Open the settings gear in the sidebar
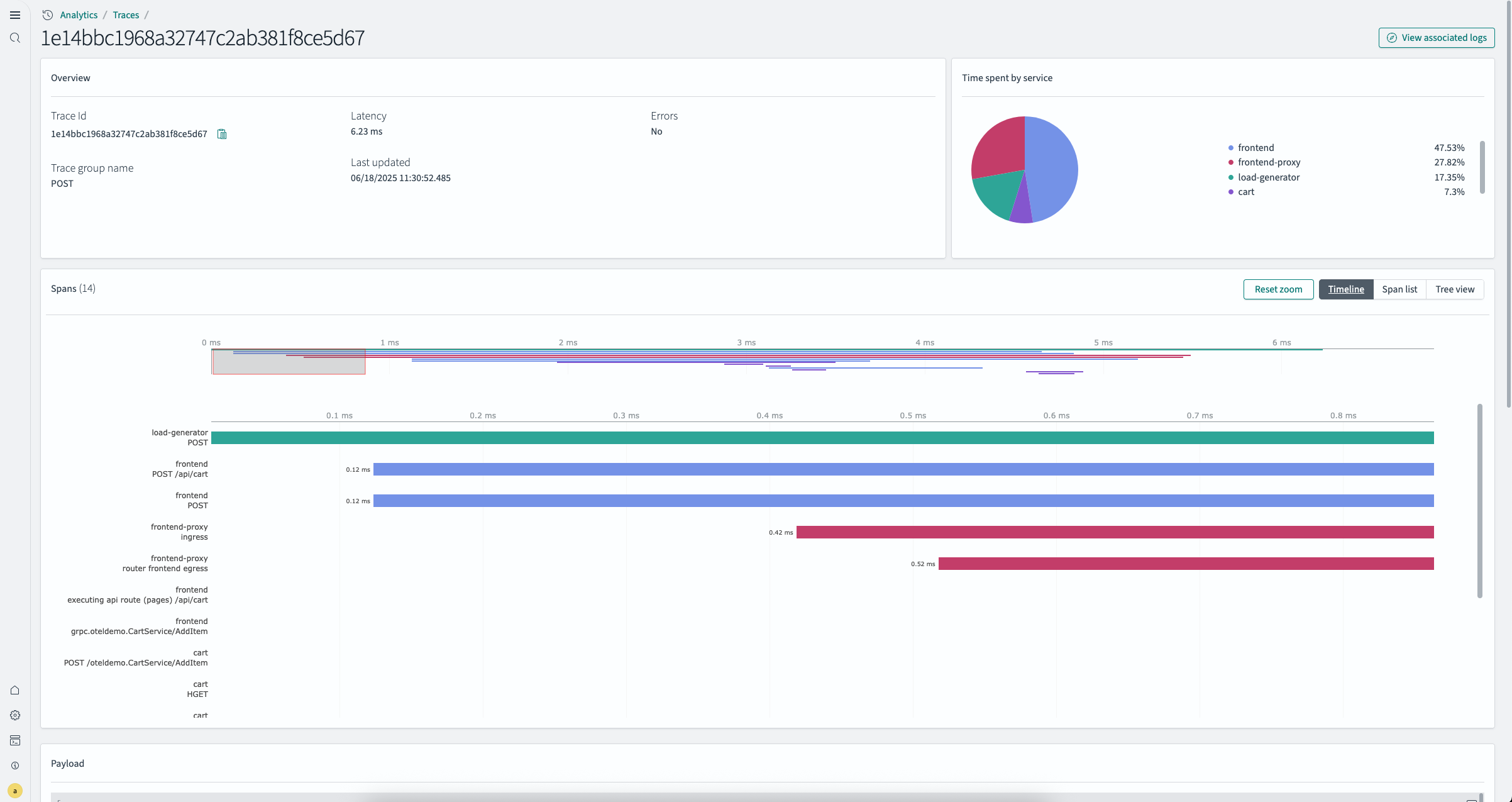This screenshot has width=1512, height=802. coord(15,715)
